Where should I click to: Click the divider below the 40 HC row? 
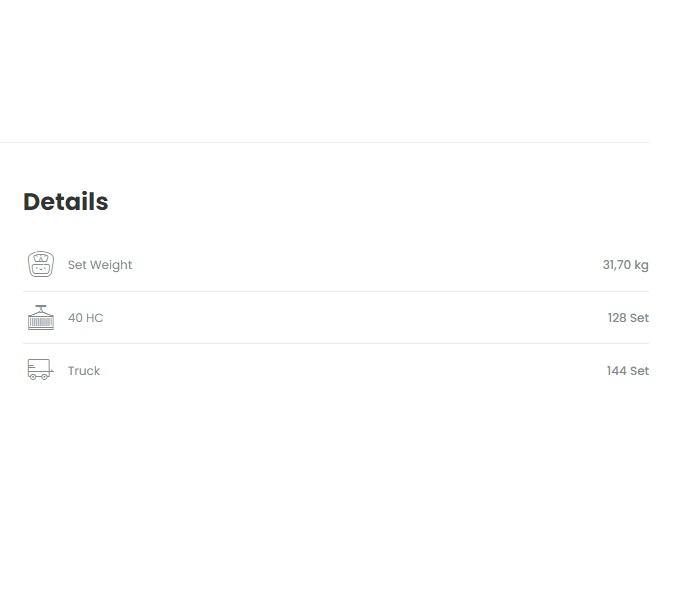[336, 343]
